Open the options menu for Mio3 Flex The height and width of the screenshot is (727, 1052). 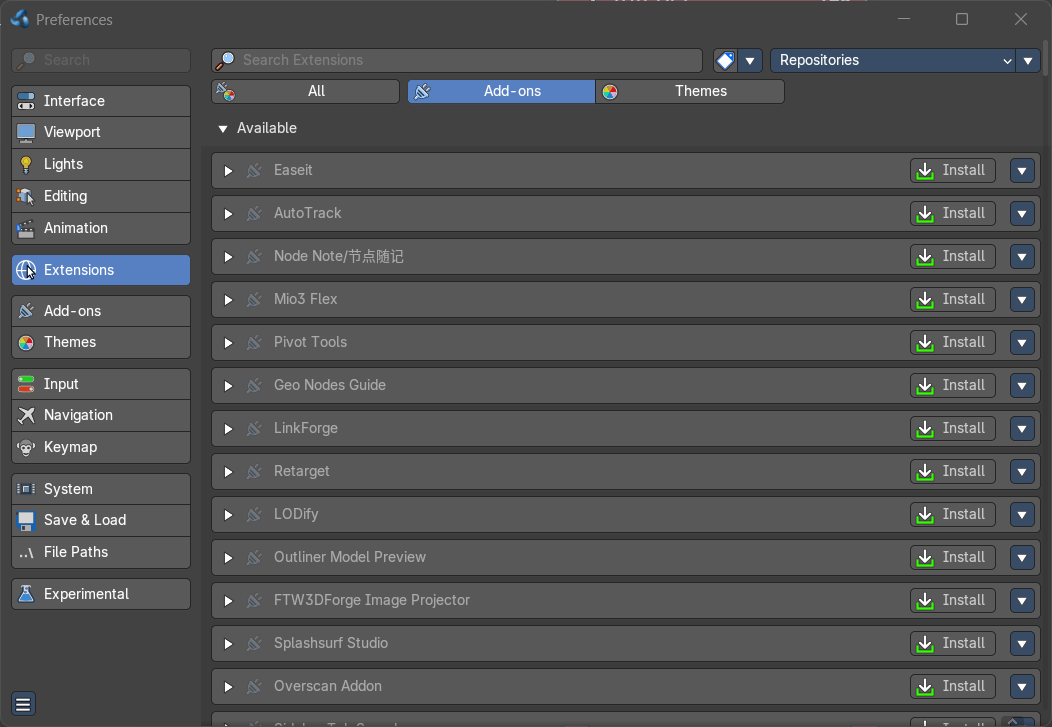pos(1022,300)
